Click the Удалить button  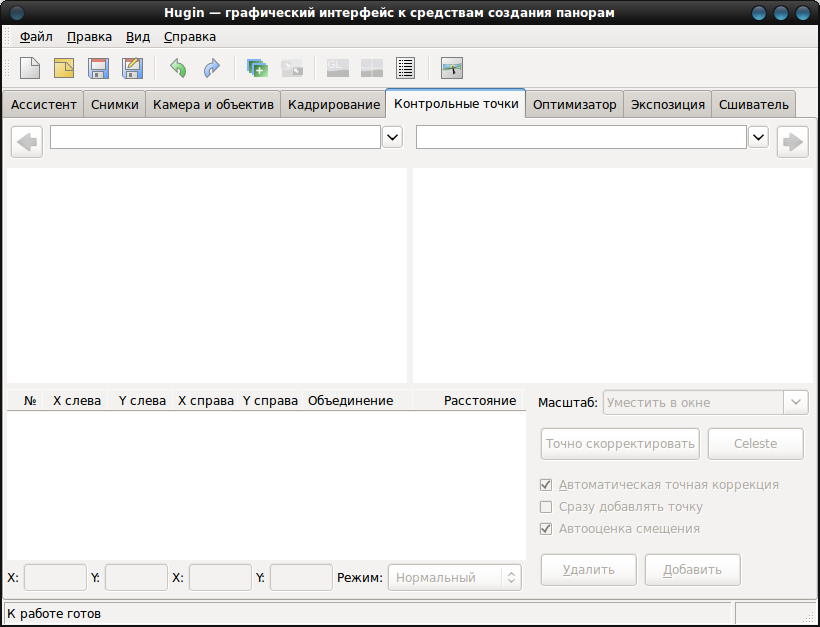coord(588,569)
